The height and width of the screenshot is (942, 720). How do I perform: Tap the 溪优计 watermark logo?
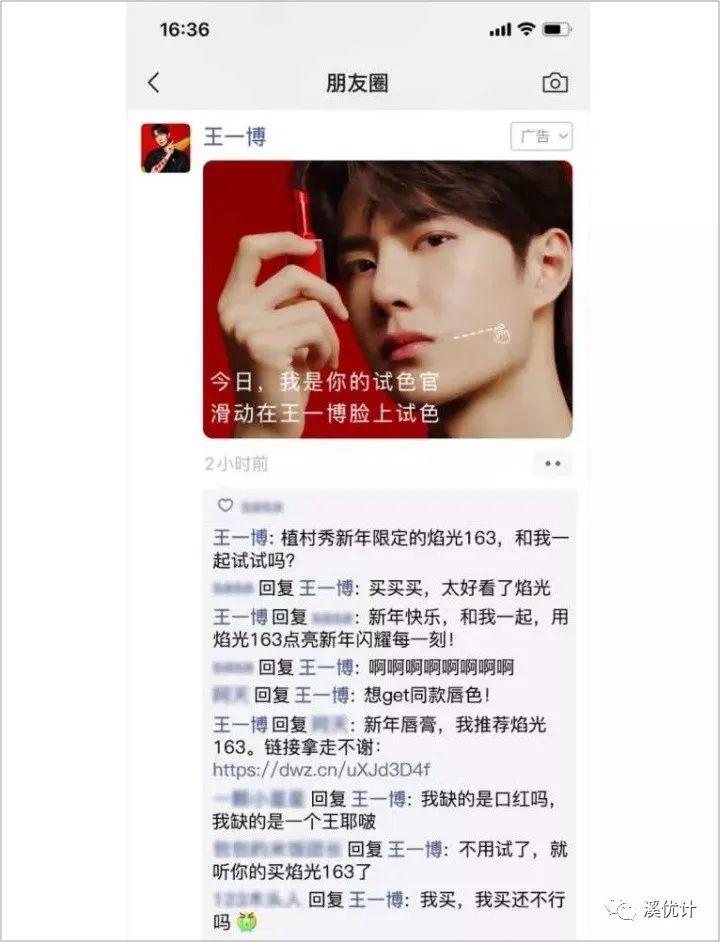(651, 909)
